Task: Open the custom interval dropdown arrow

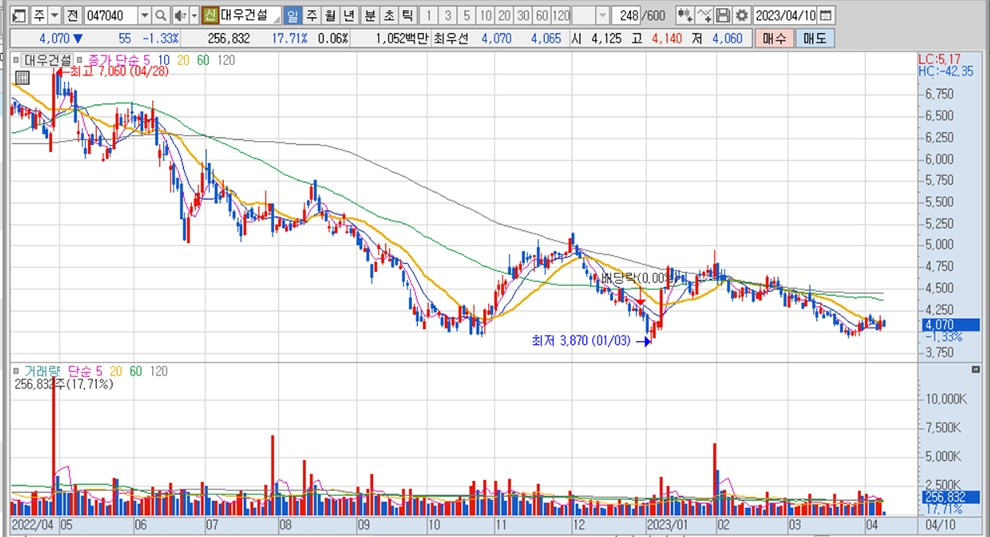Action: (602, 15)
